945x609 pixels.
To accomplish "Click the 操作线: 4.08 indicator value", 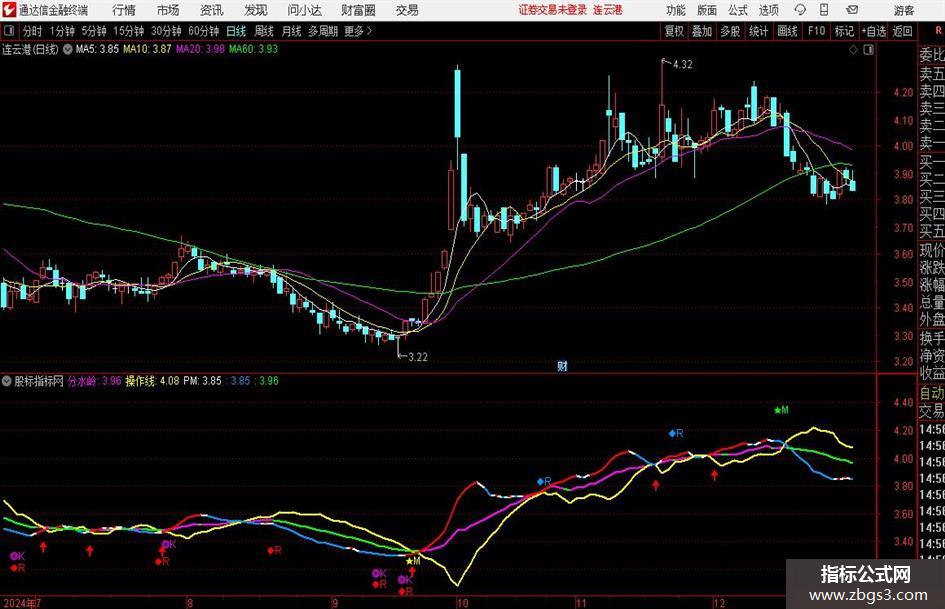I will point(152,381).
